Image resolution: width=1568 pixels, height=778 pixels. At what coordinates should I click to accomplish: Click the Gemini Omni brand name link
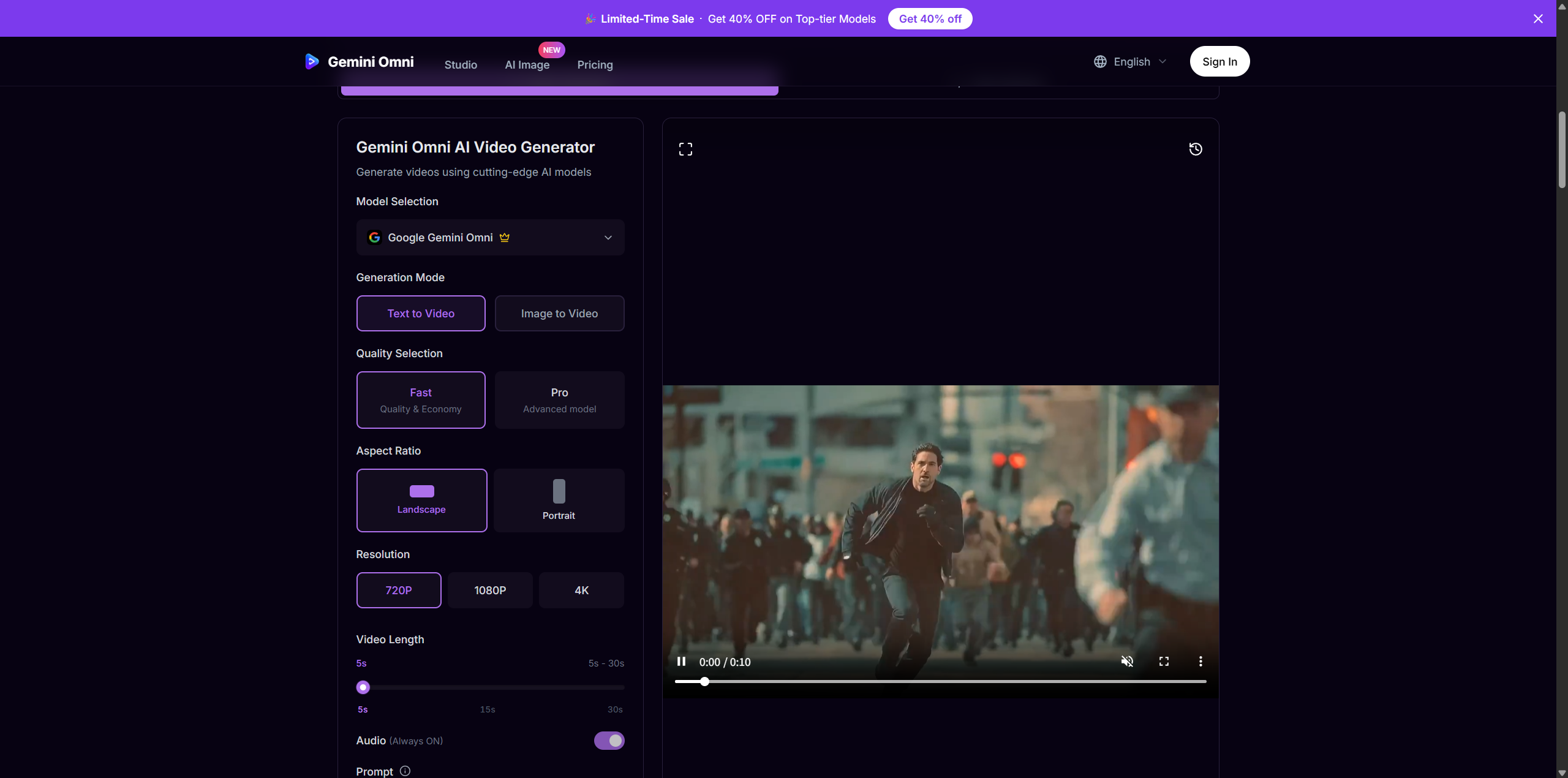click(x=371, y=62)
